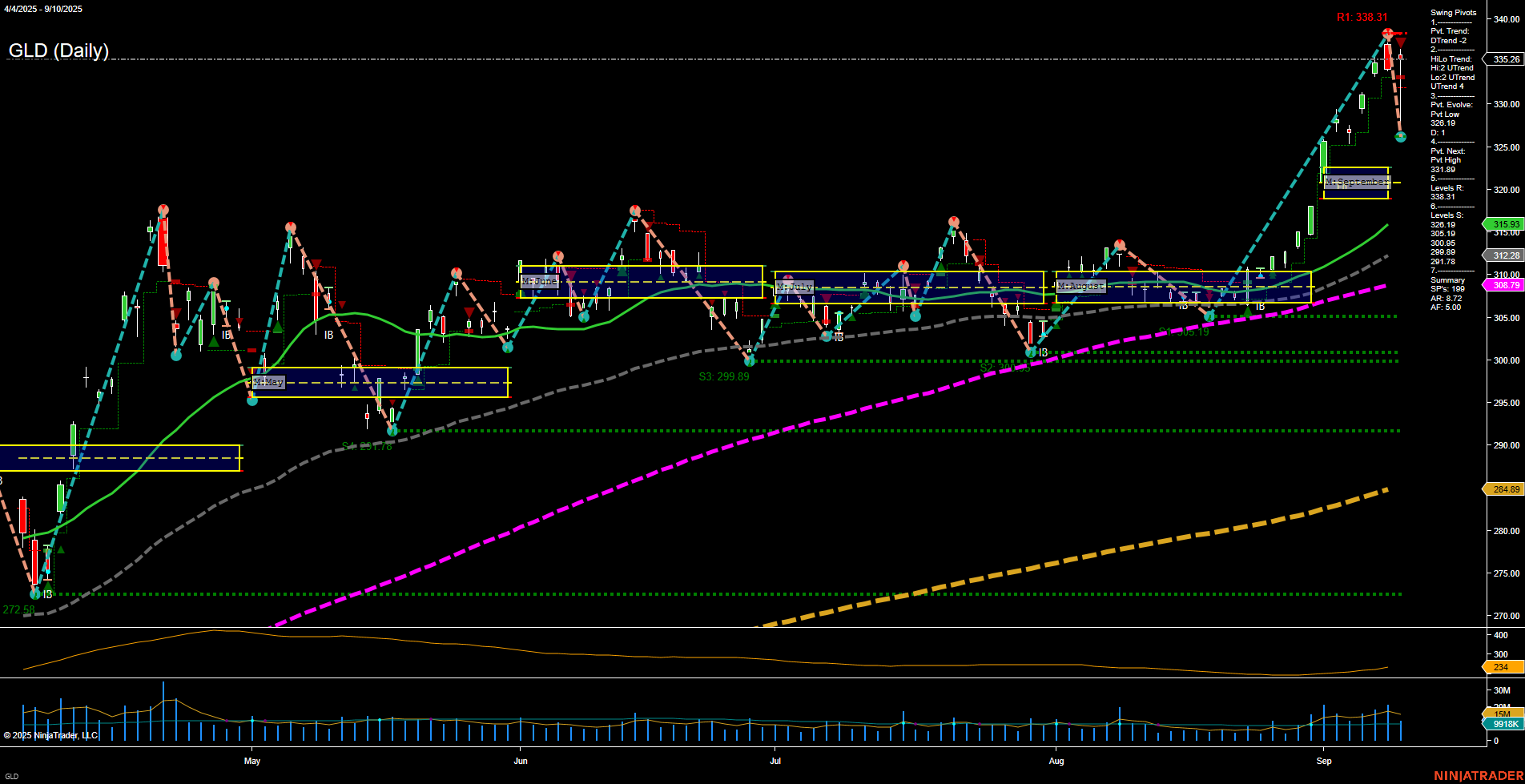Click the magenta 308.79 price axis marker
The width and height of the screenshot is (1525, 784).
pyautogui.click(x=1505, y=285)
